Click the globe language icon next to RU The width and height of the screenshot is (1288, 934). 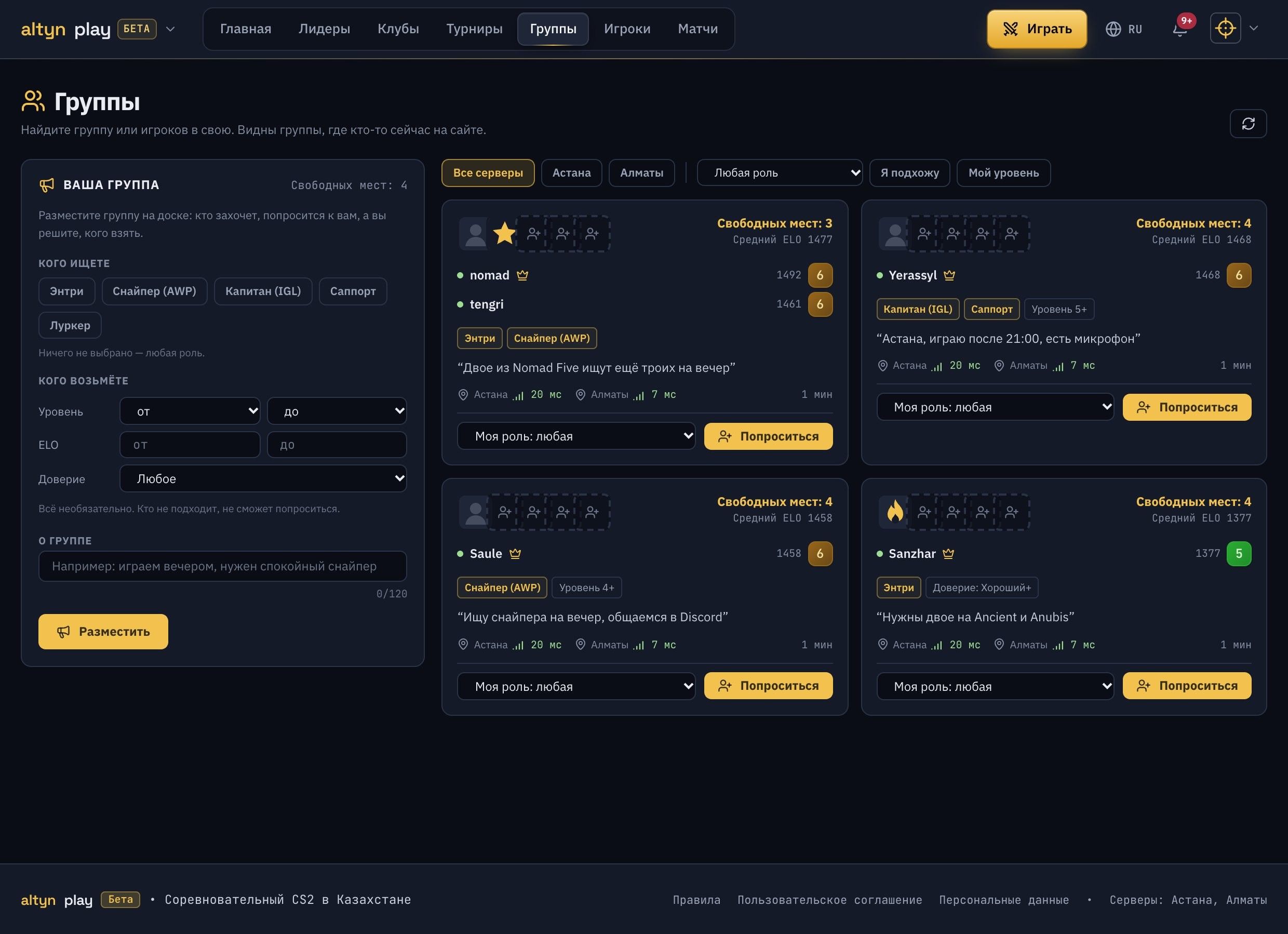(1113, 29)
